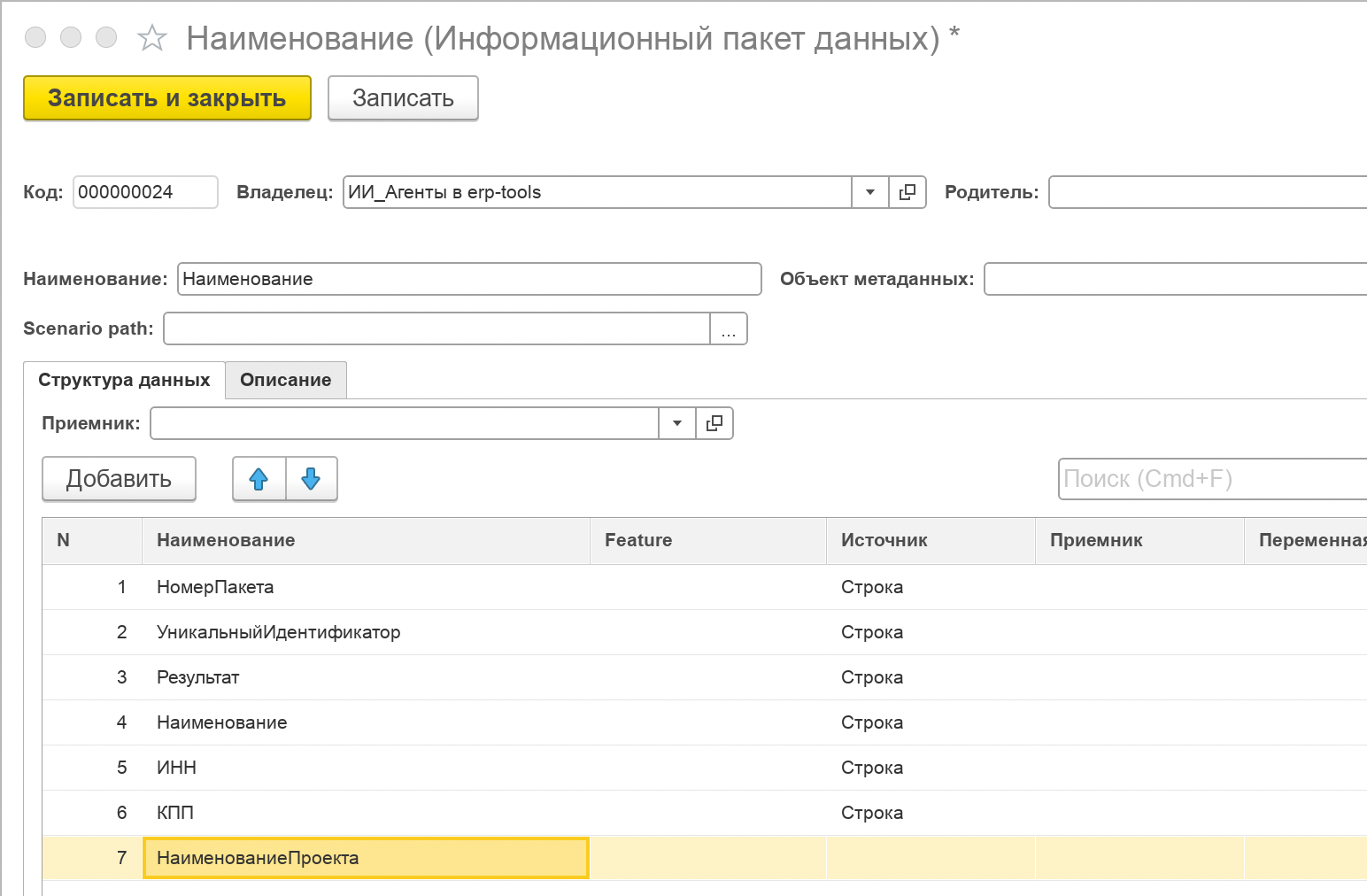The height and width of the screenshot is (896, 1367).
Task: Sort by Наименование column header
Action: pyautogui.click(x=366, y=540)
